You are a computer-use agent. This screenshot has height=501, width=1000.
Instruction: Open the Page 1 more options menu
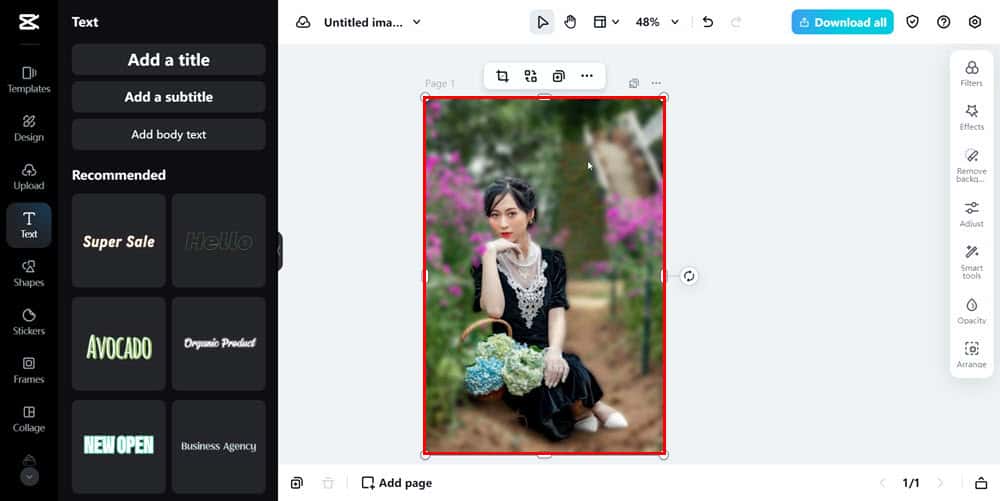point(656,84)
